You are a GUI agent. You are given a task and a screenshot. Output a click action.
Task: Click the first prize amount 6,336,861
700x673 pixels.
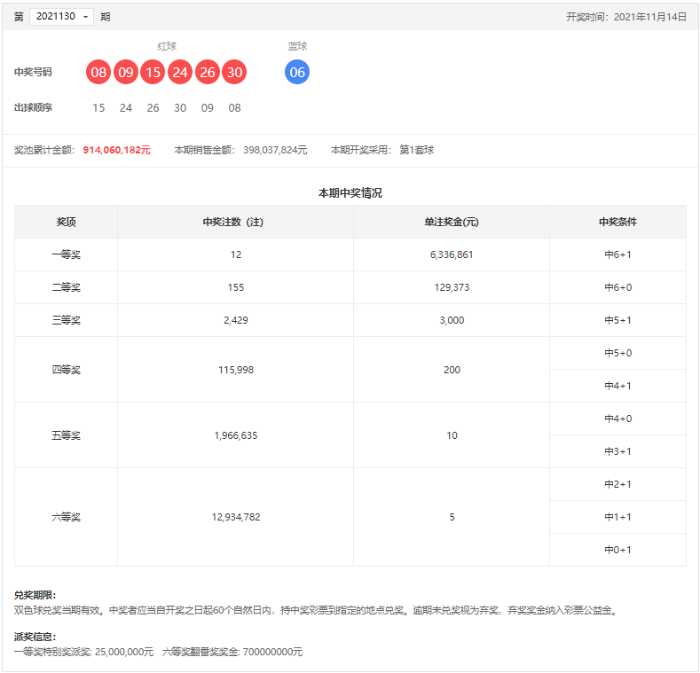[451, 255]
